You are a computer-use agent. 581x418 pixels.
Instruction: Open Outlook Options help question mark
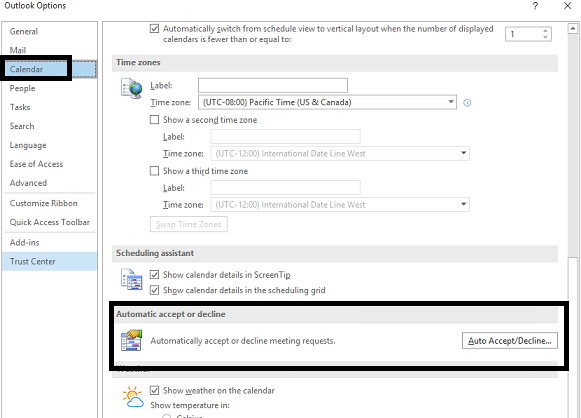coord(535,6)
